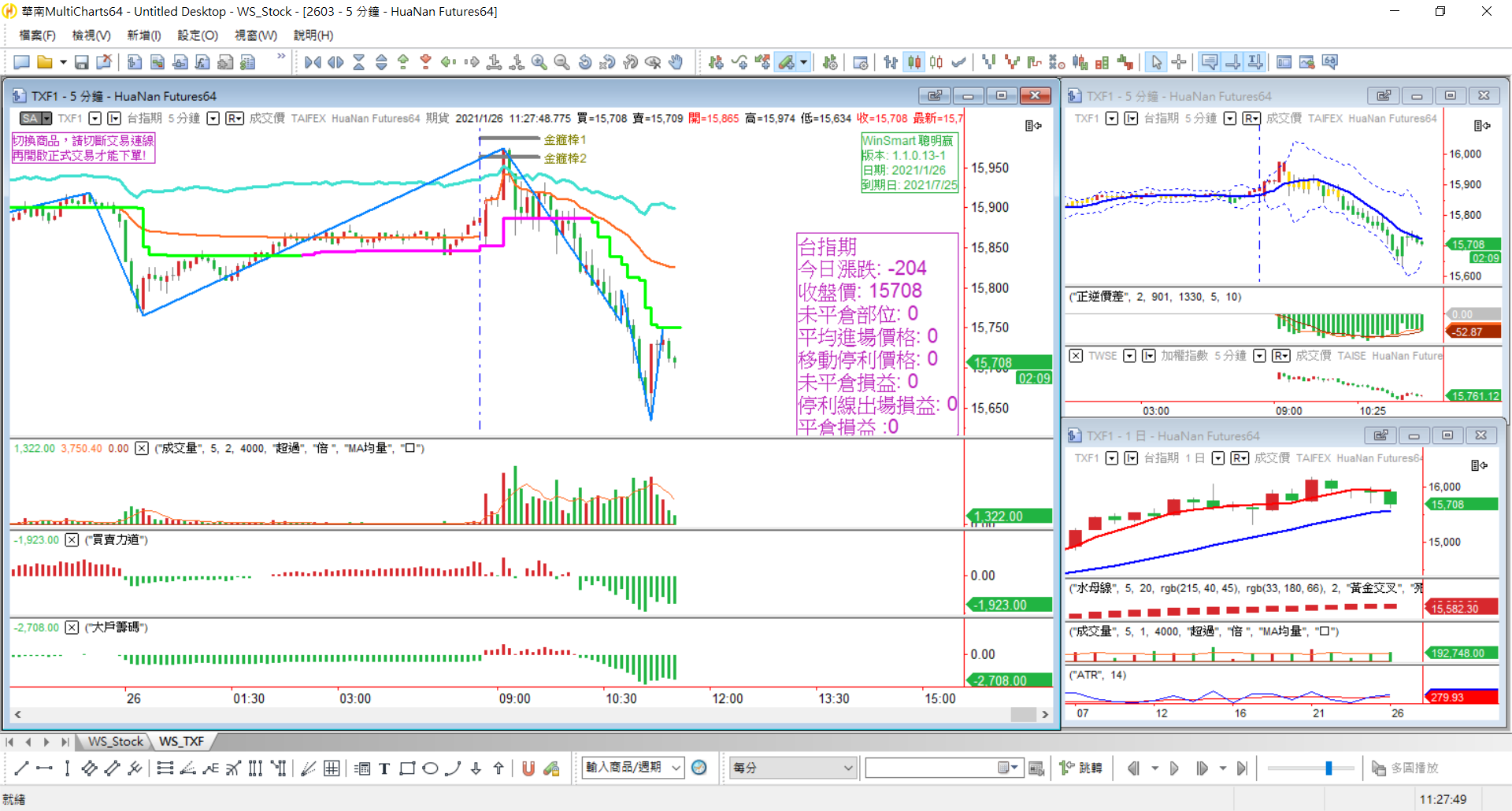Open the 設定(O) menu
The image size is (1512, 811).
pyautogui.click(x=198, y=35)
